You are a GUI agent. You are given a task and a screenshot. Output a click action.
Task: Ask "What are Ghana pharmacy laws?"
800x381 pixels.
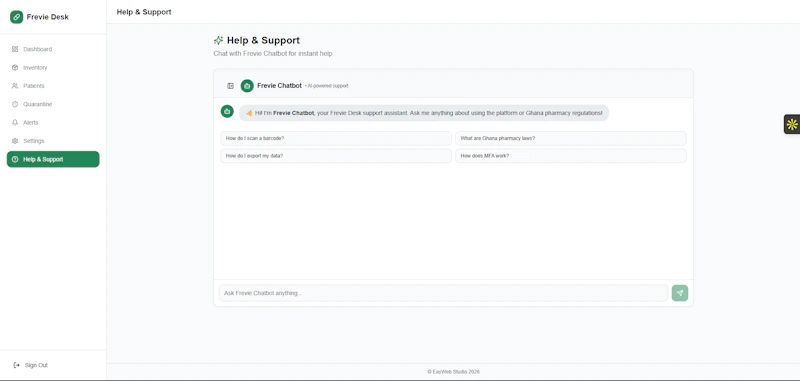(x=571, y=138)
